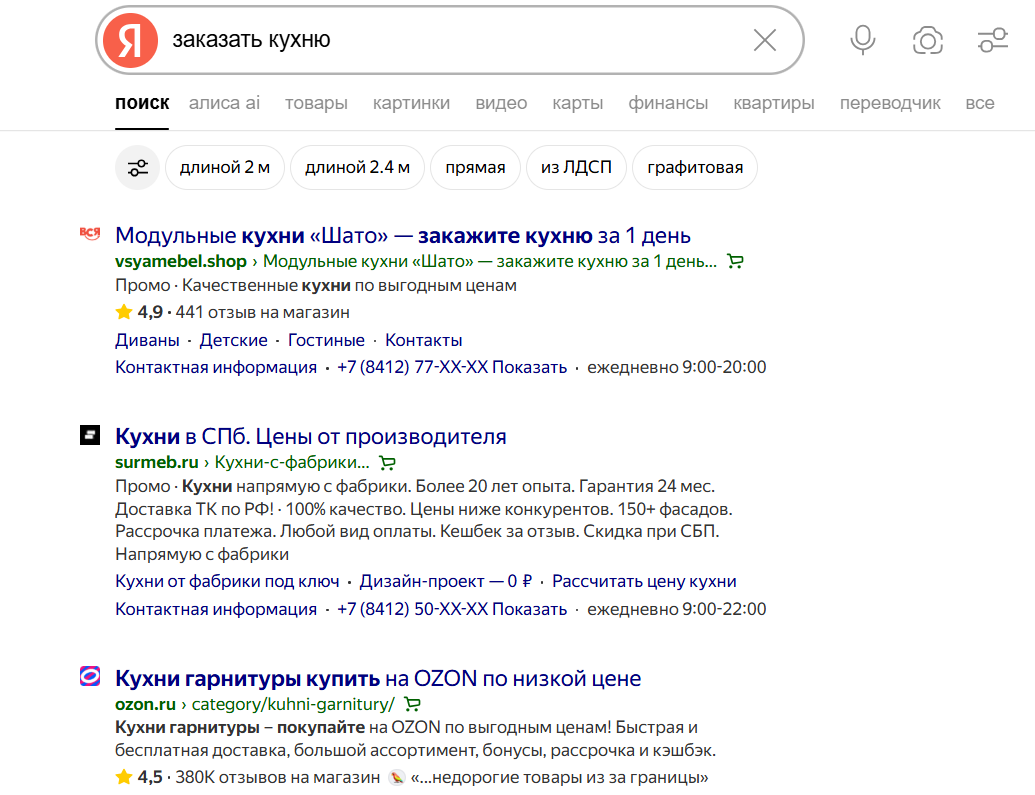Click "Качественные кухни по выгодным ценам" snippet
The image size is (1035, 795).
point(349,286)
